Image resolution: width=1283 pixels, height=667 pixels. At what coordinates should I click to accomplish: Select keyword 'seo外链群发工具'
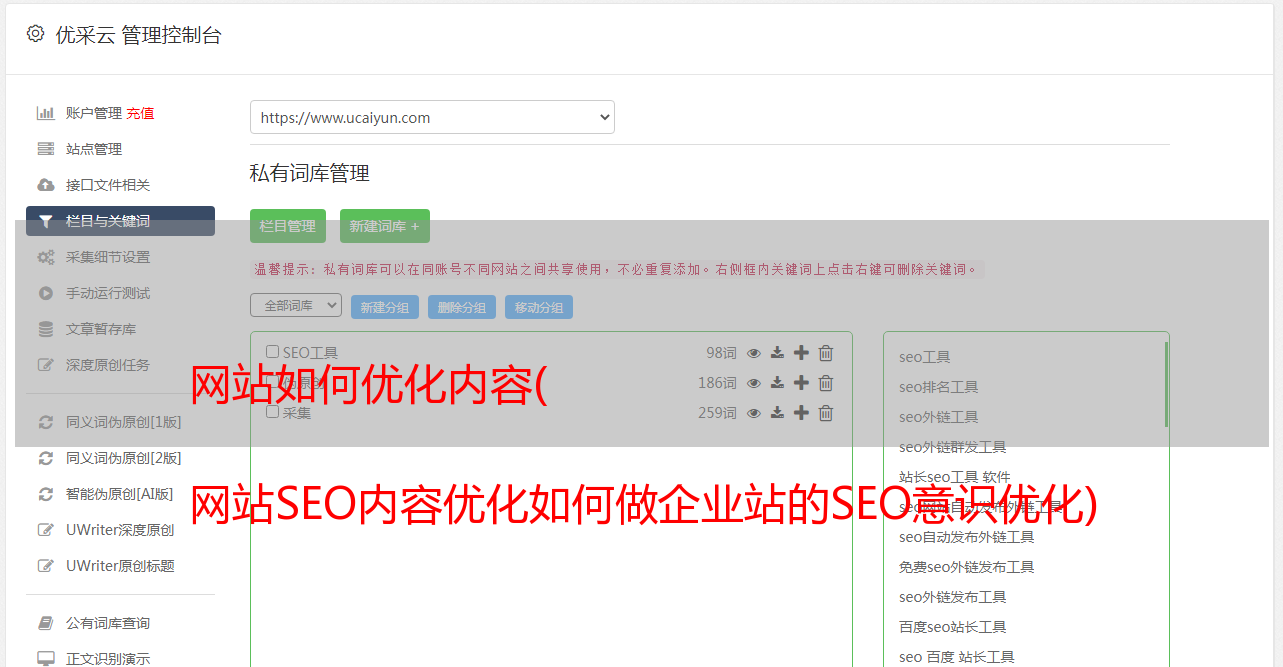click(x=953, y=447)
